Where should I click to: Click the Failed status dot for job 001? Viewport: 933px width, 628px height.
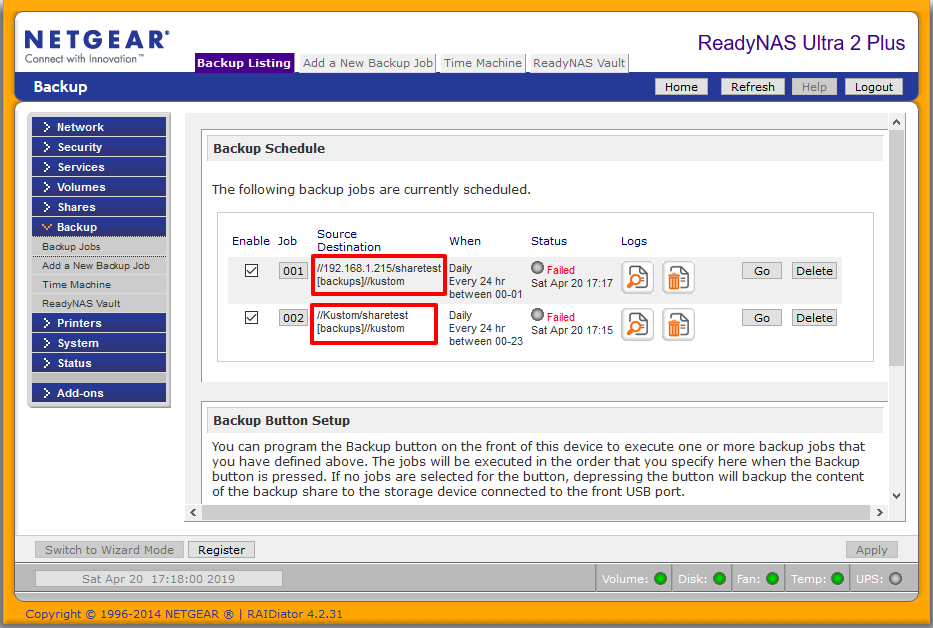pyautogui.click(x=536, y=268)
